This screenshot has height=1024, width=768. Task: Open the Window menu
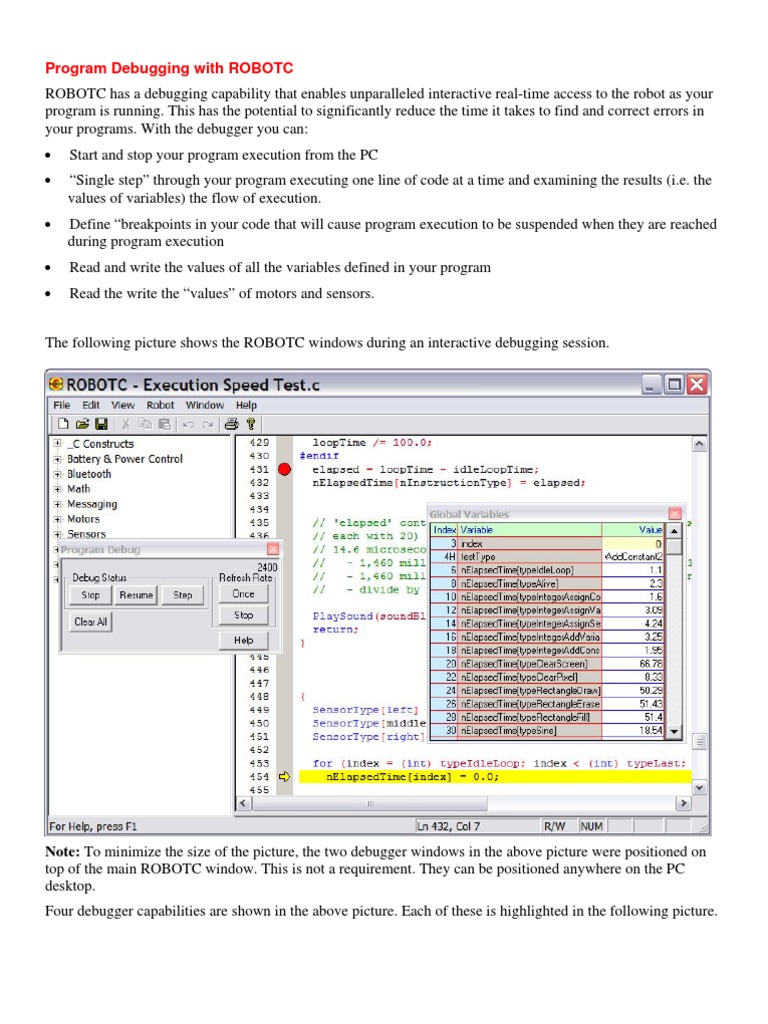point(204,405)
